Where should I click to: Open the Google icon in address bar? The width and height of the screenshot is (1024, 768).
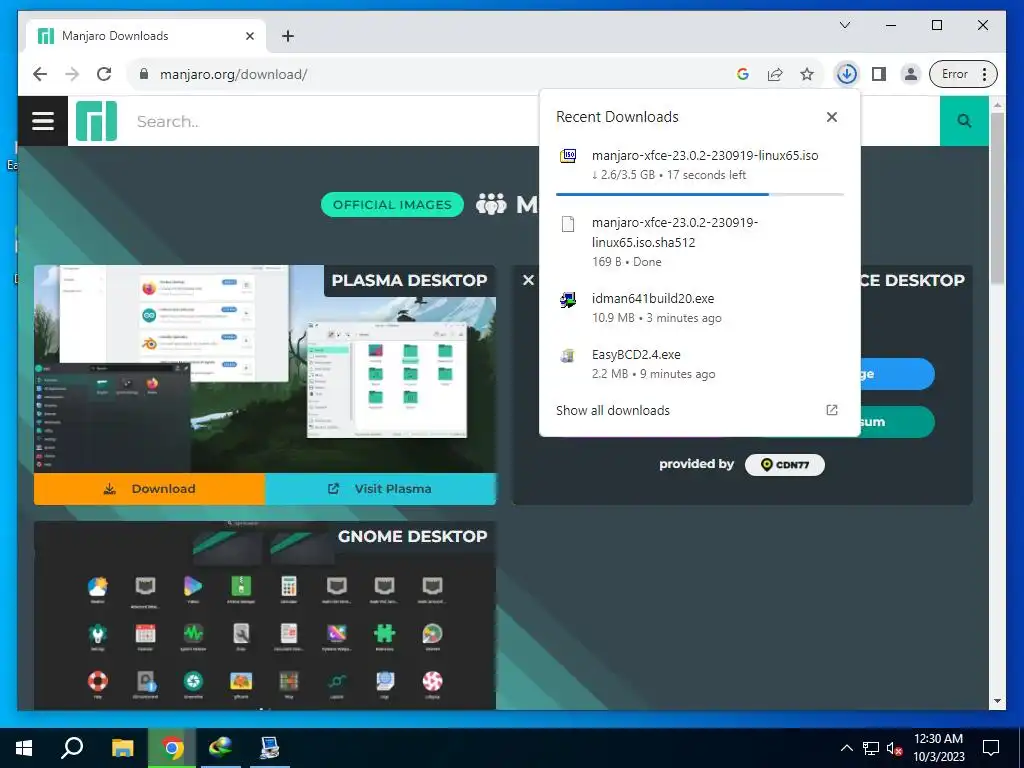743,74
